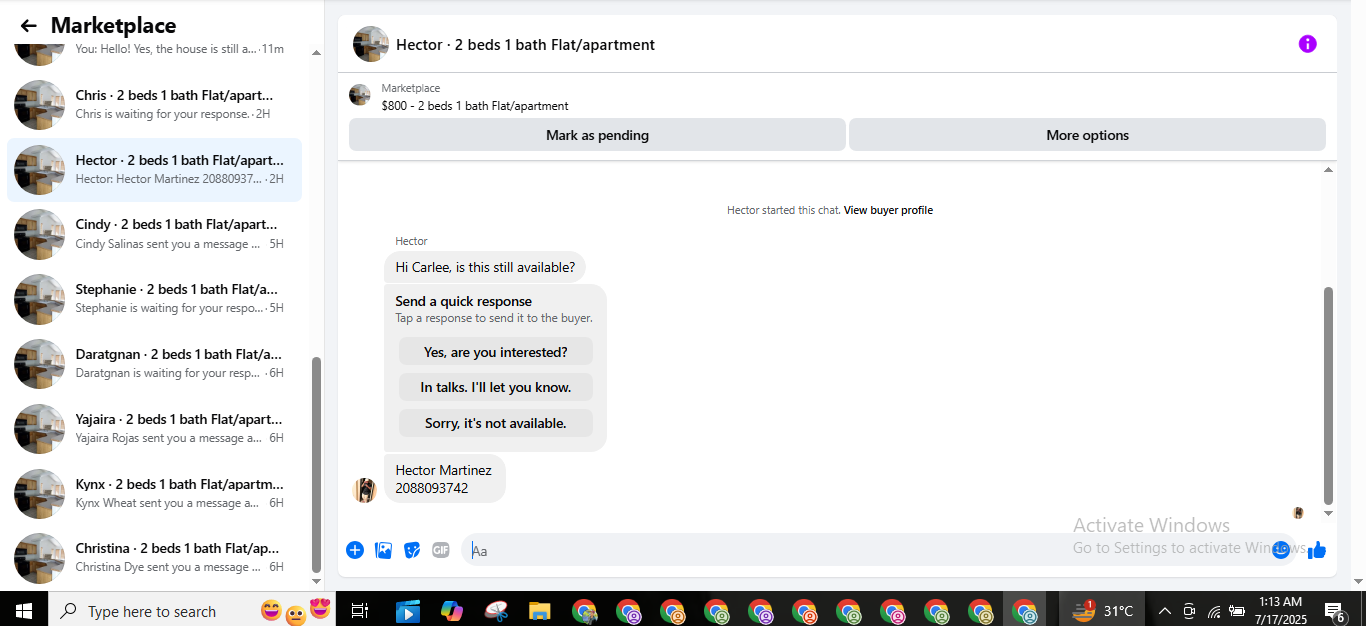Open Kynx conversation in list

[x=154, y=494]
